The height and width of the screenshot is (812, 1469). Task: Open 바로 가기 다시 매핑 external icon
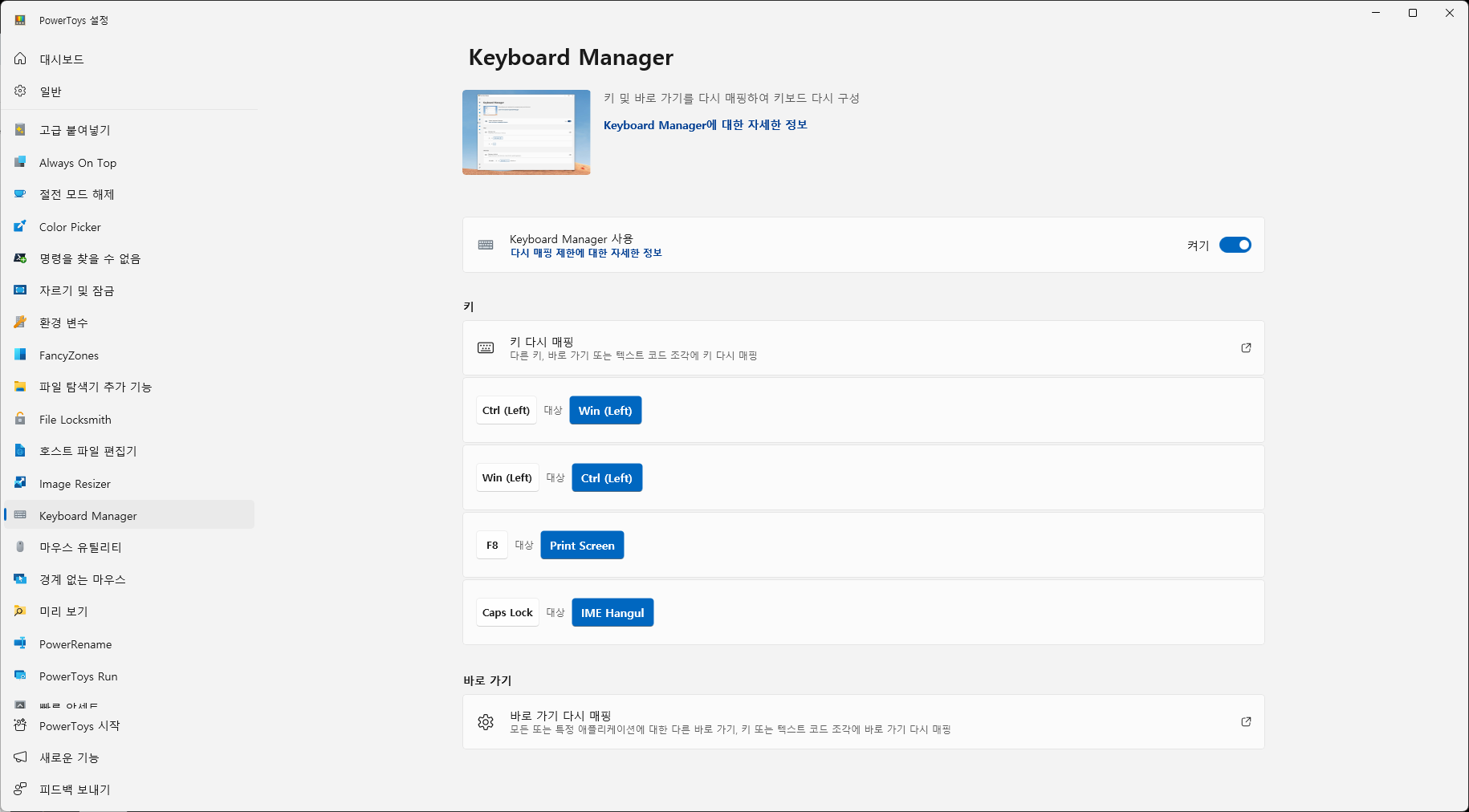tap(1246, 722)
